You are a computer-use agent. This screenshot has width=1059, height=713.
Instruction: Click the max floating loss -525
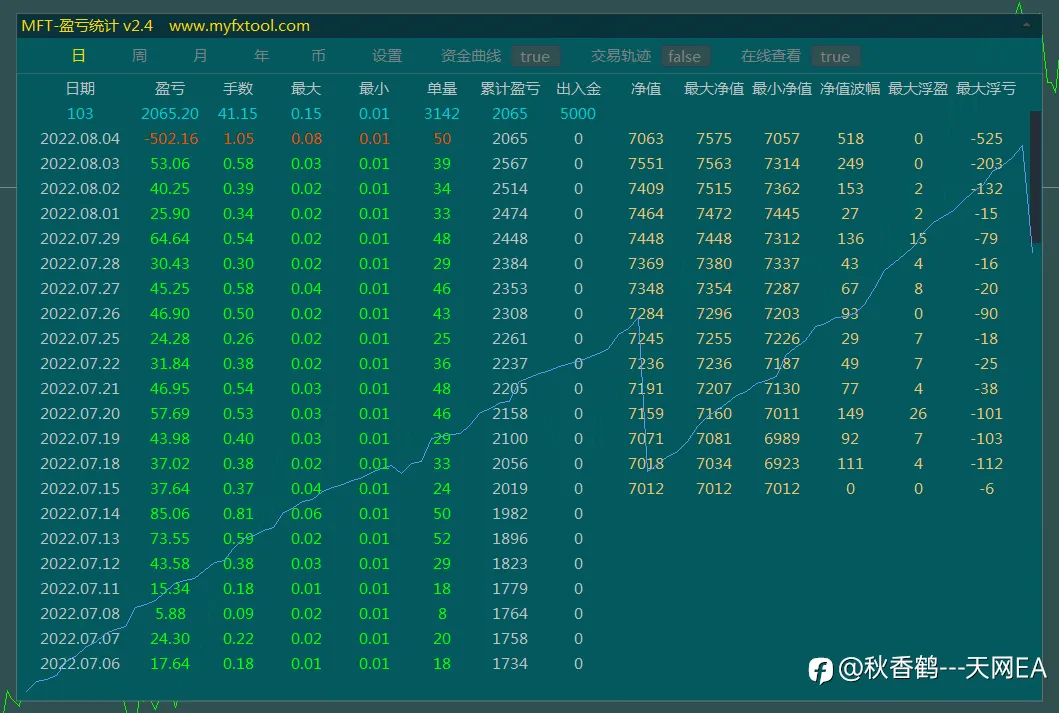coord(986,138)
